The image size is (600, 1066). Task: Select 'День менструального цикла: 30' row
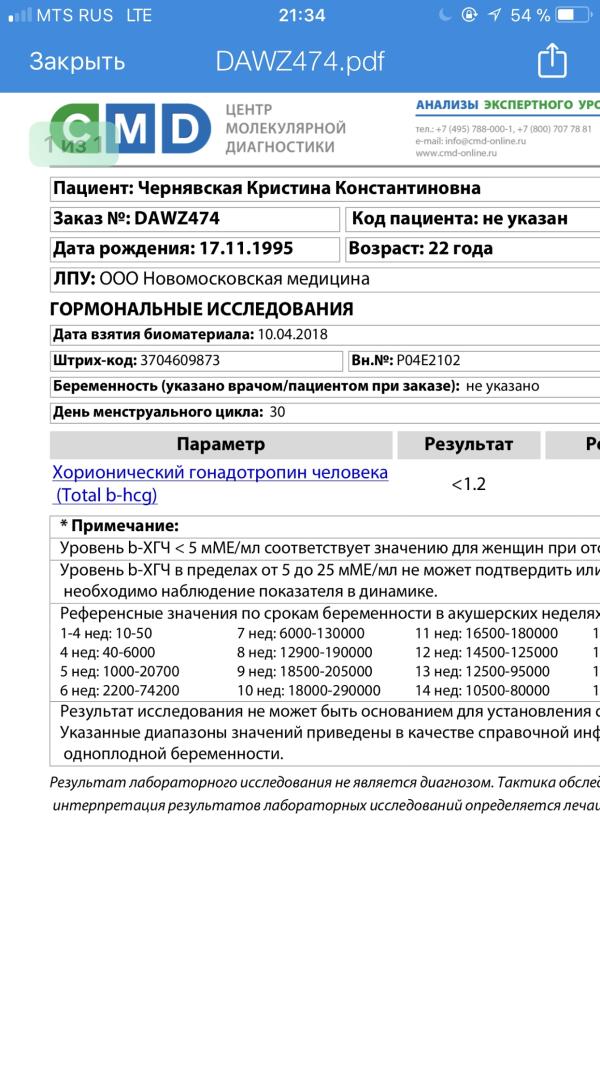tap(325, 412)
